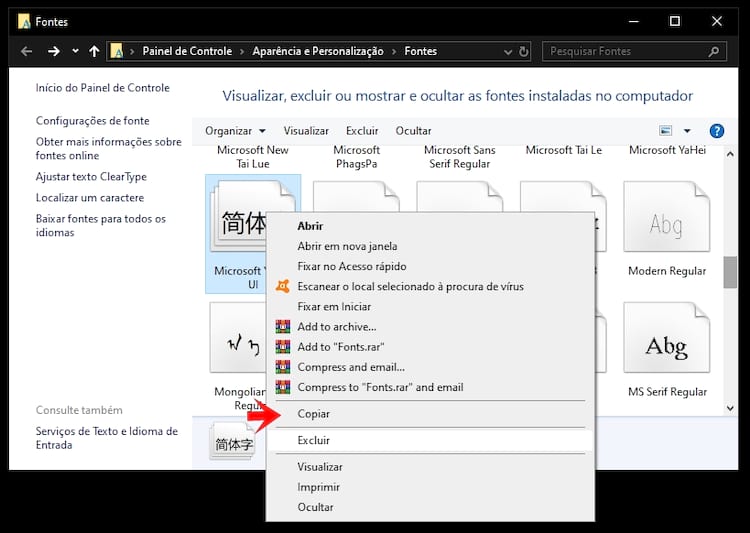This screenshot has height=533, width=750.
Task: Click the scrollbar up arrow
Action: coord(730,154)
